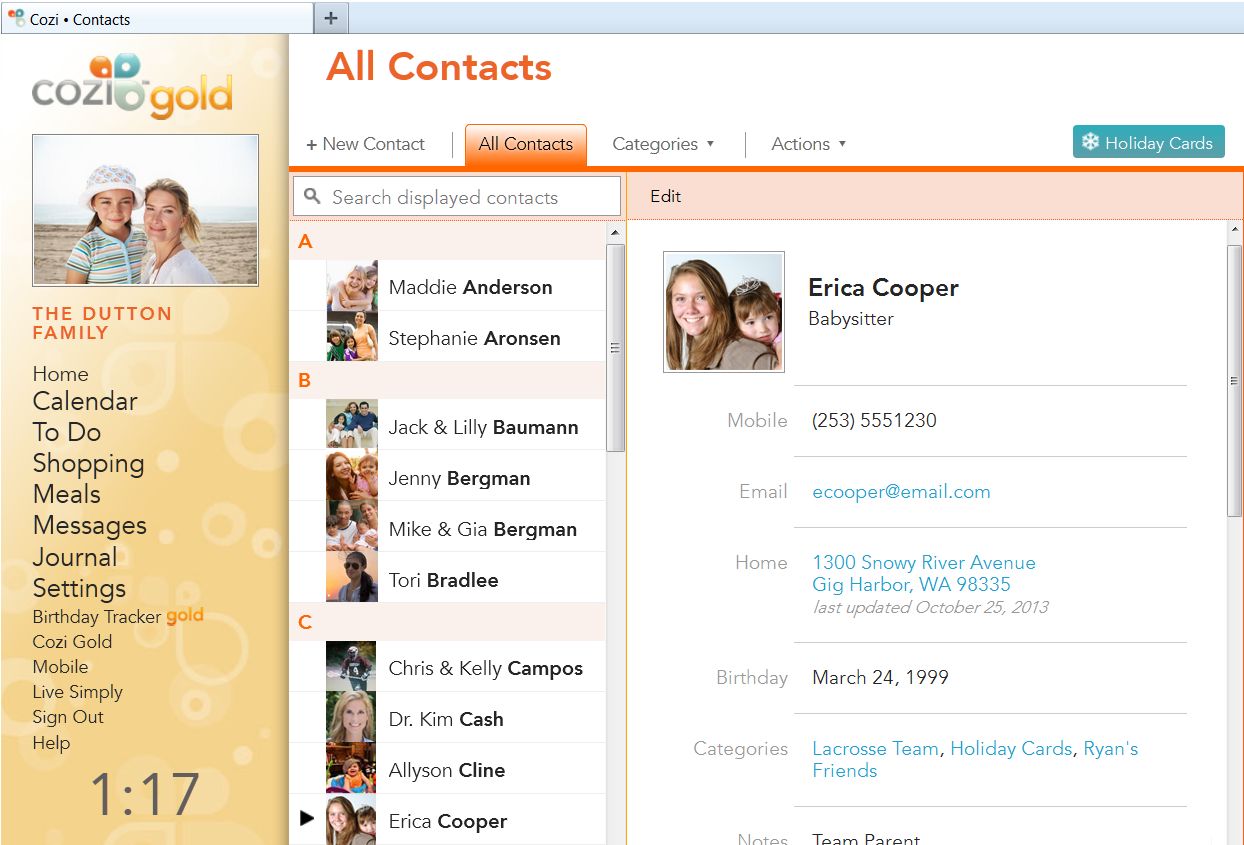Open the Dutton family photo
Screen dimensions: 1244x845
click(145, 210)
